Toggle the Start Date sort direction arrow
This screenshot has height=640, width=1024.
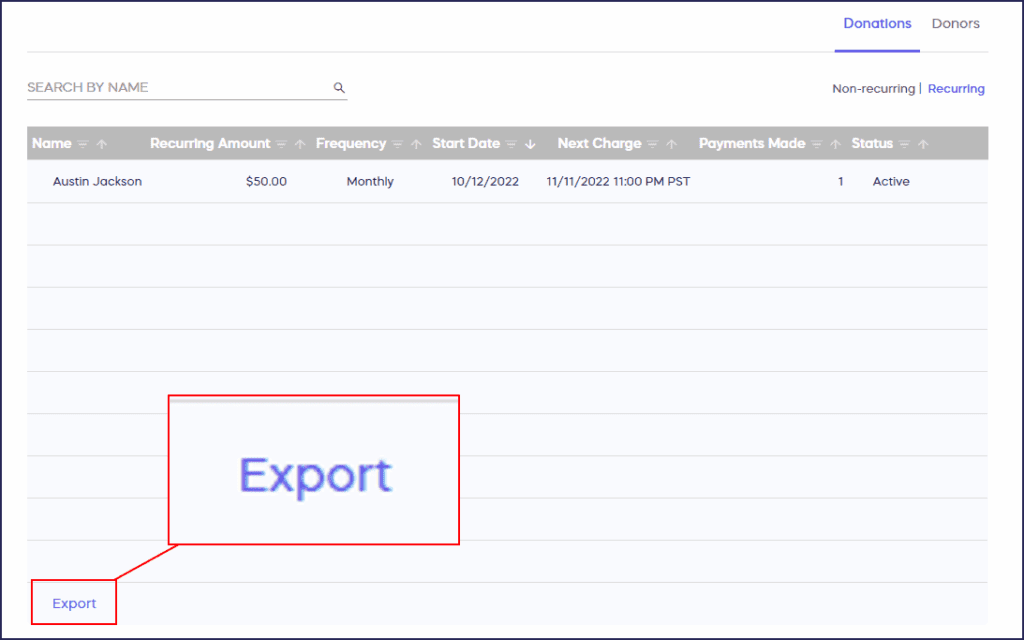pyautogui.click(x=530, y=144)
